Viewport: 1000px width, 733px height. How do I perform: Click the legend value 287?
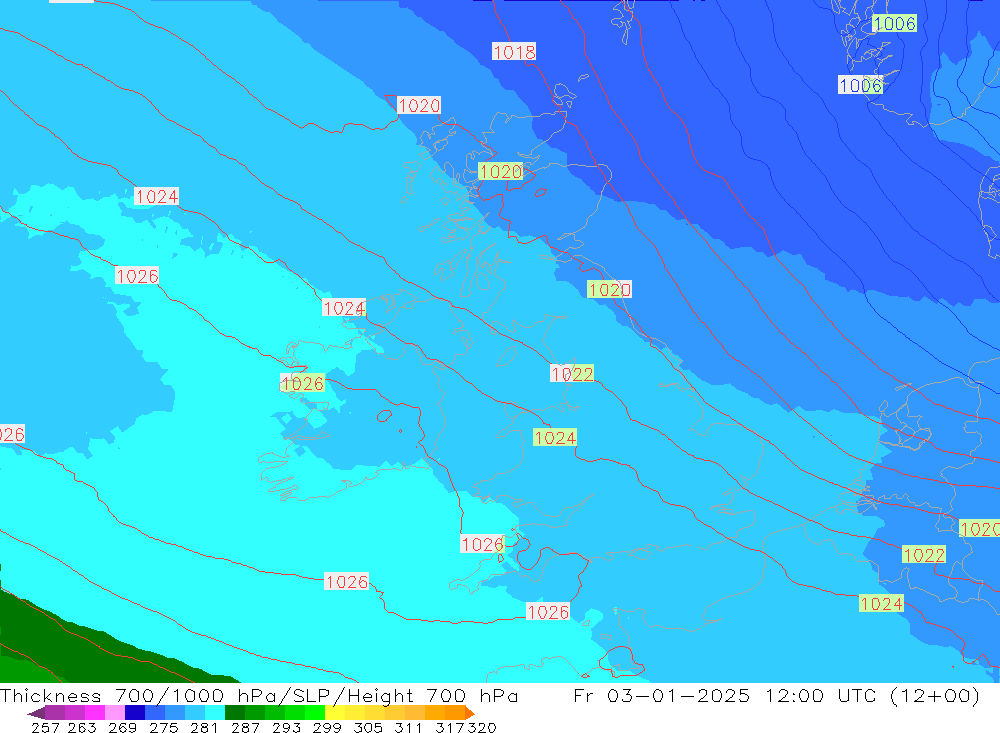click(246, 727)
